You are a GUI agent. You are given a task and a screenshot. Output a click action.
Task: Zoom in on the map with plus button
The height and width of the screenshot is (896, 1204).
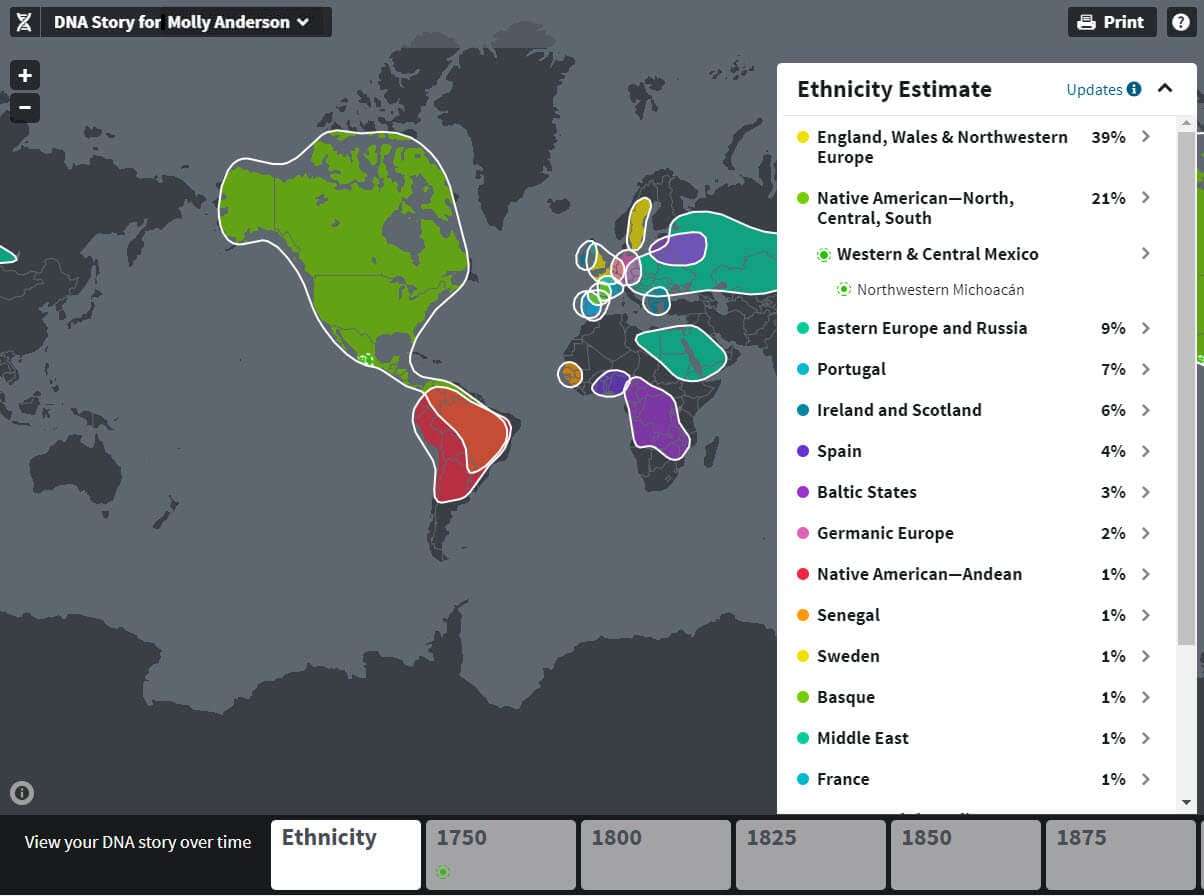[x=25, y=75]
